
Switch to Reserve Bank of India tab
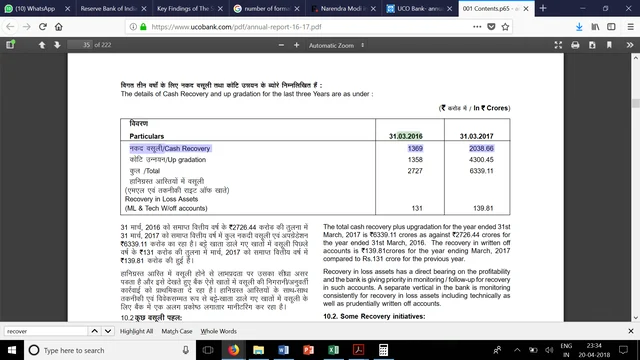[x=108, y=9]
